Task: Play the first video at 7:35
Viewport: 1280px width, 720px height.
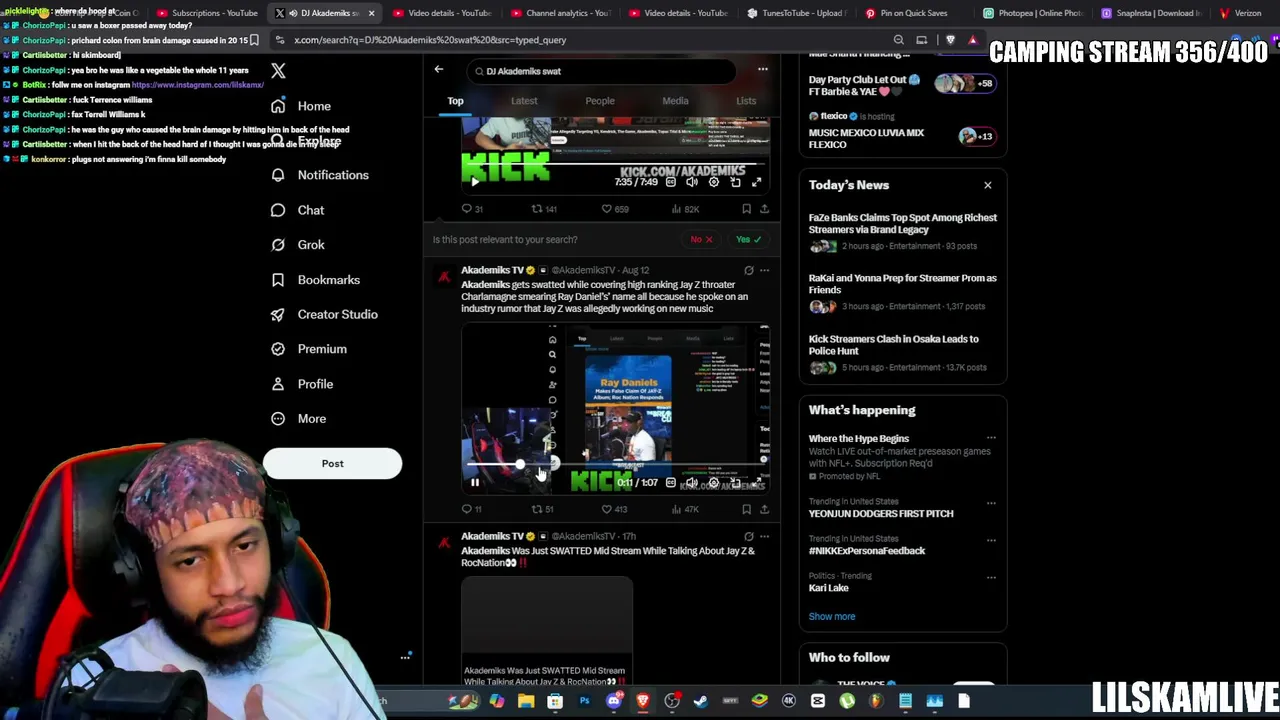Action: pyautogui.click(x=475, y=182)
